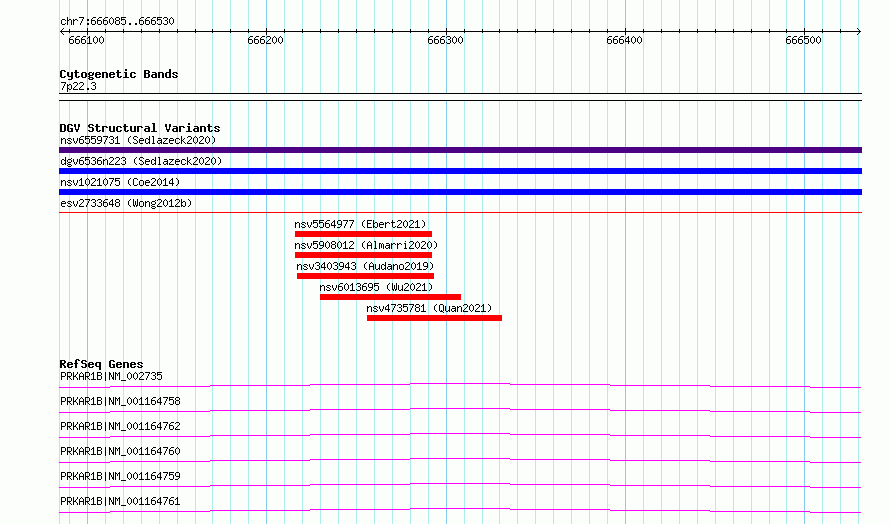Open the dgv6536n223 (Sedlazeck2020) variant label
This screenshot has width=890, height=524.
141,161
